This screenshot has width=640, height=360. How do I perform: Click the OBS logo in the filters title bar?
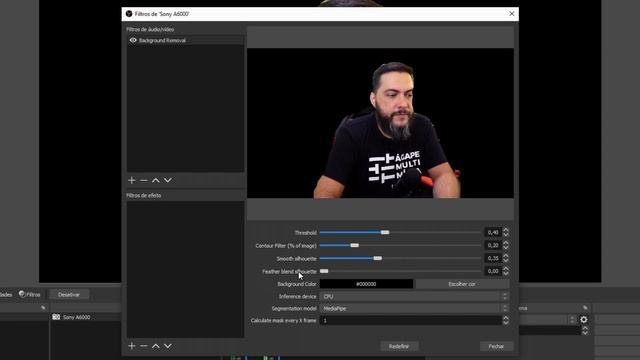tap(129, 14)
